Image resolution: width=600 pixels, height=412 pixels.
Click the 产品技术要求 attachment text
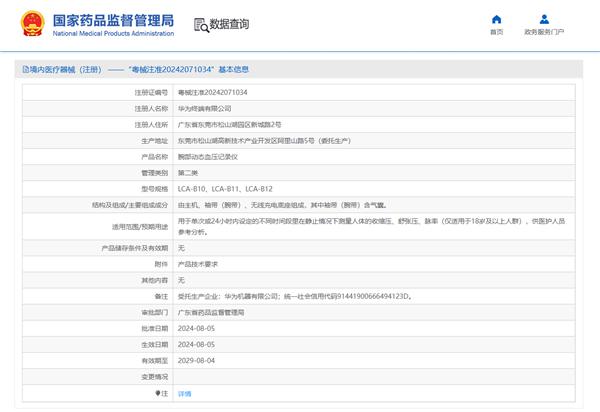click(198, 264)
